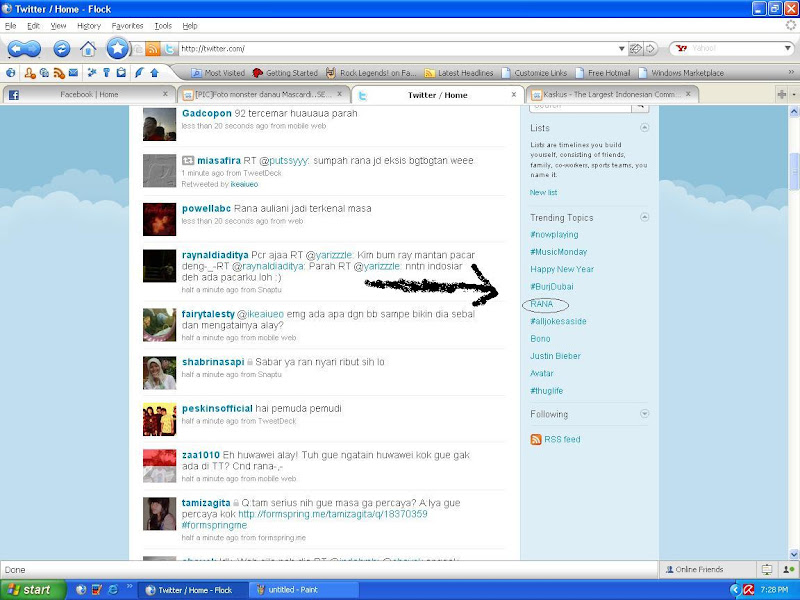Click the #nowplaying trending topic

pyautogui.click(x=554, y=235)
